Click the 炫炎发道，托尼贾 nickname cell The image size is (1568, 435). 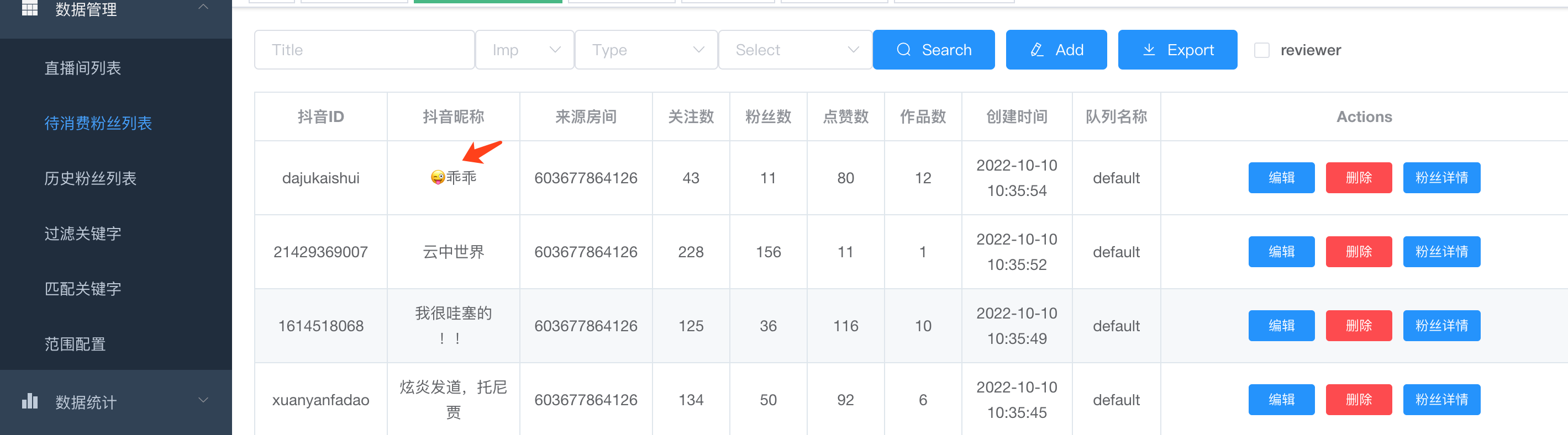(454, 400)
